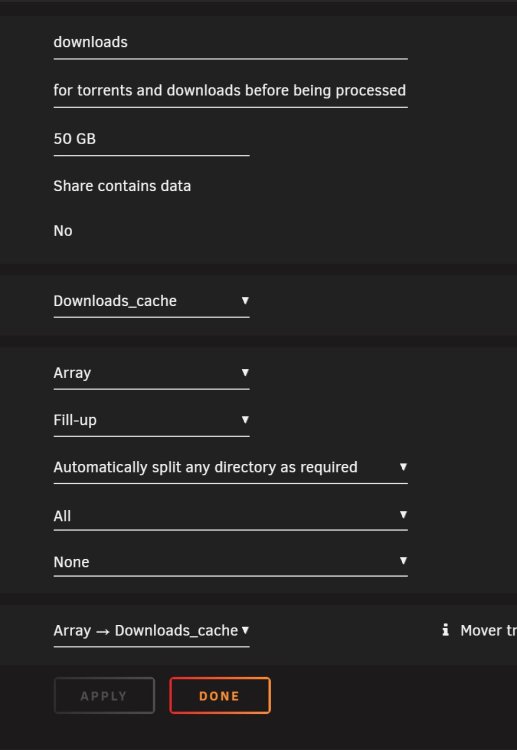Open the Fill-up allocation method dropdown
The height and width of the screenshot is (750, 517).
[x=152, y=420]
